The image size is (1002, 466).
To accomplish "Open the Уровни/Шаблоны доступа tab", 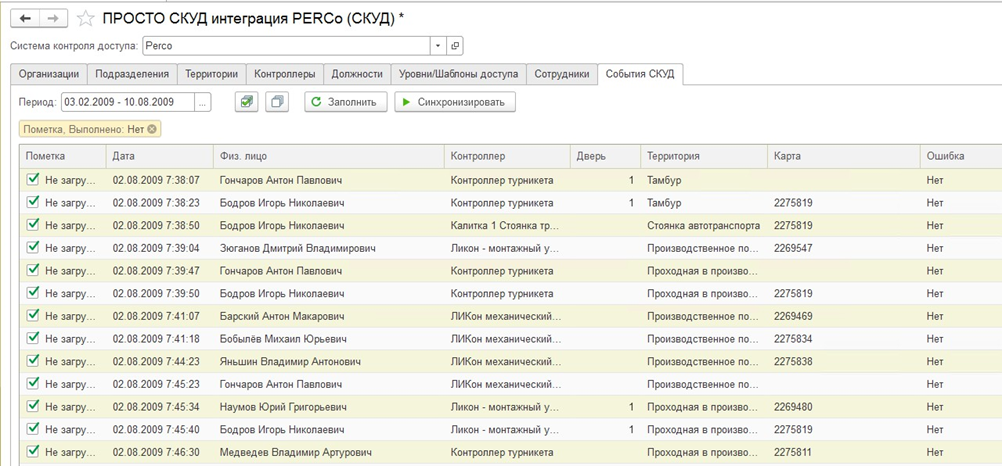I will tap(458, 74).
